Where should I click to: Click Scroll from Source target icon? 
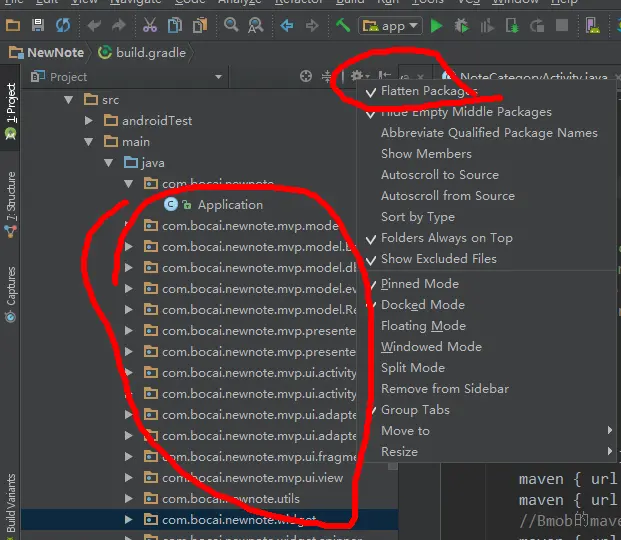pos(306,76)
